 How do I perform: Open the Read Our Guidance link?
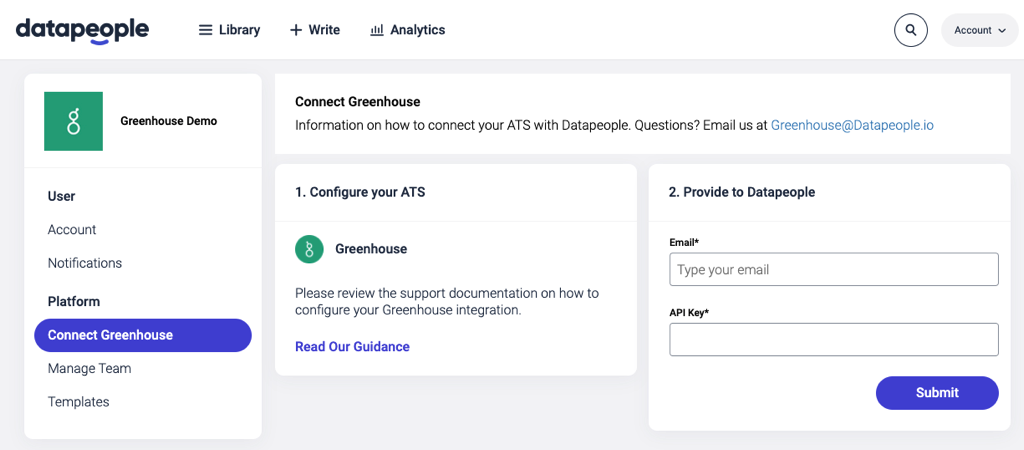coord(353,347)
